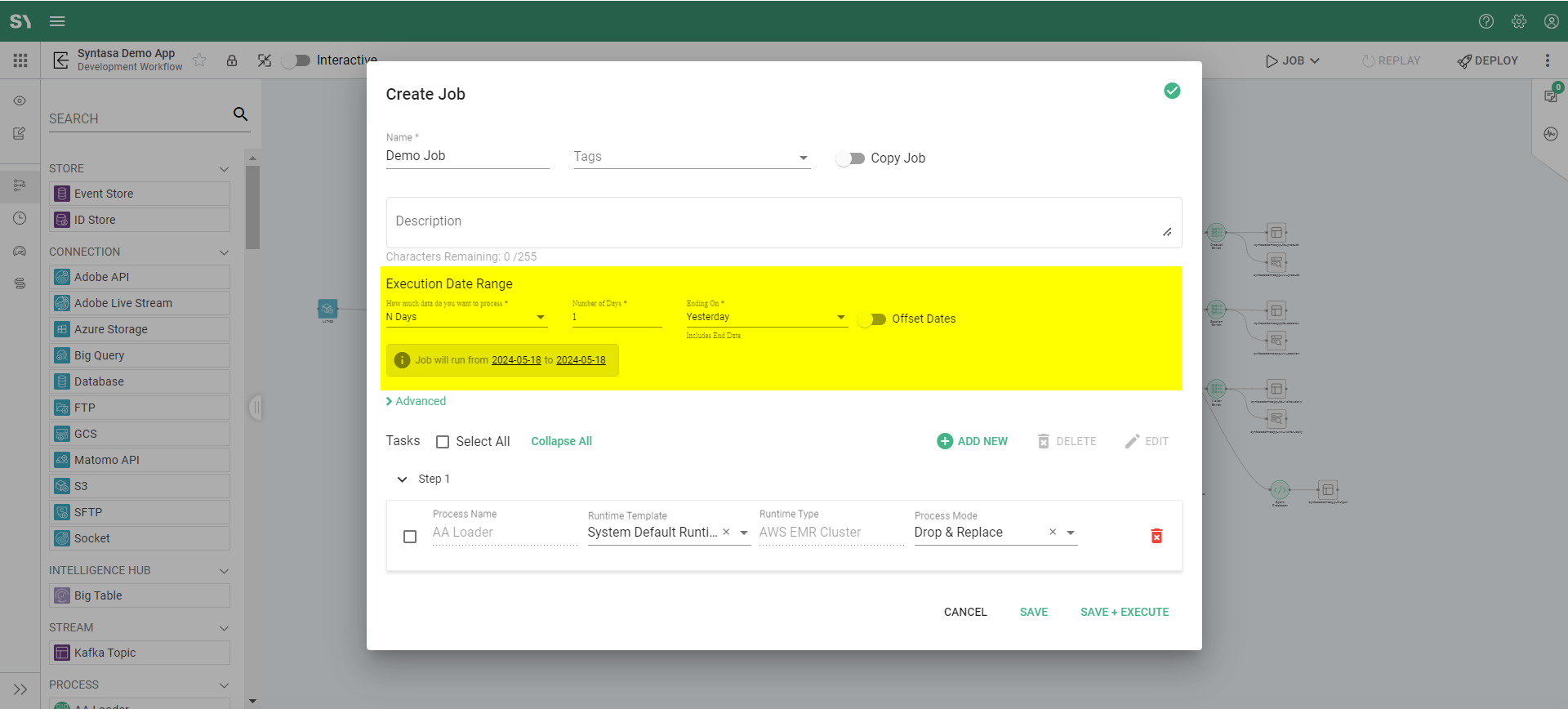Click the CANCEL button

(x=965, y=612)
